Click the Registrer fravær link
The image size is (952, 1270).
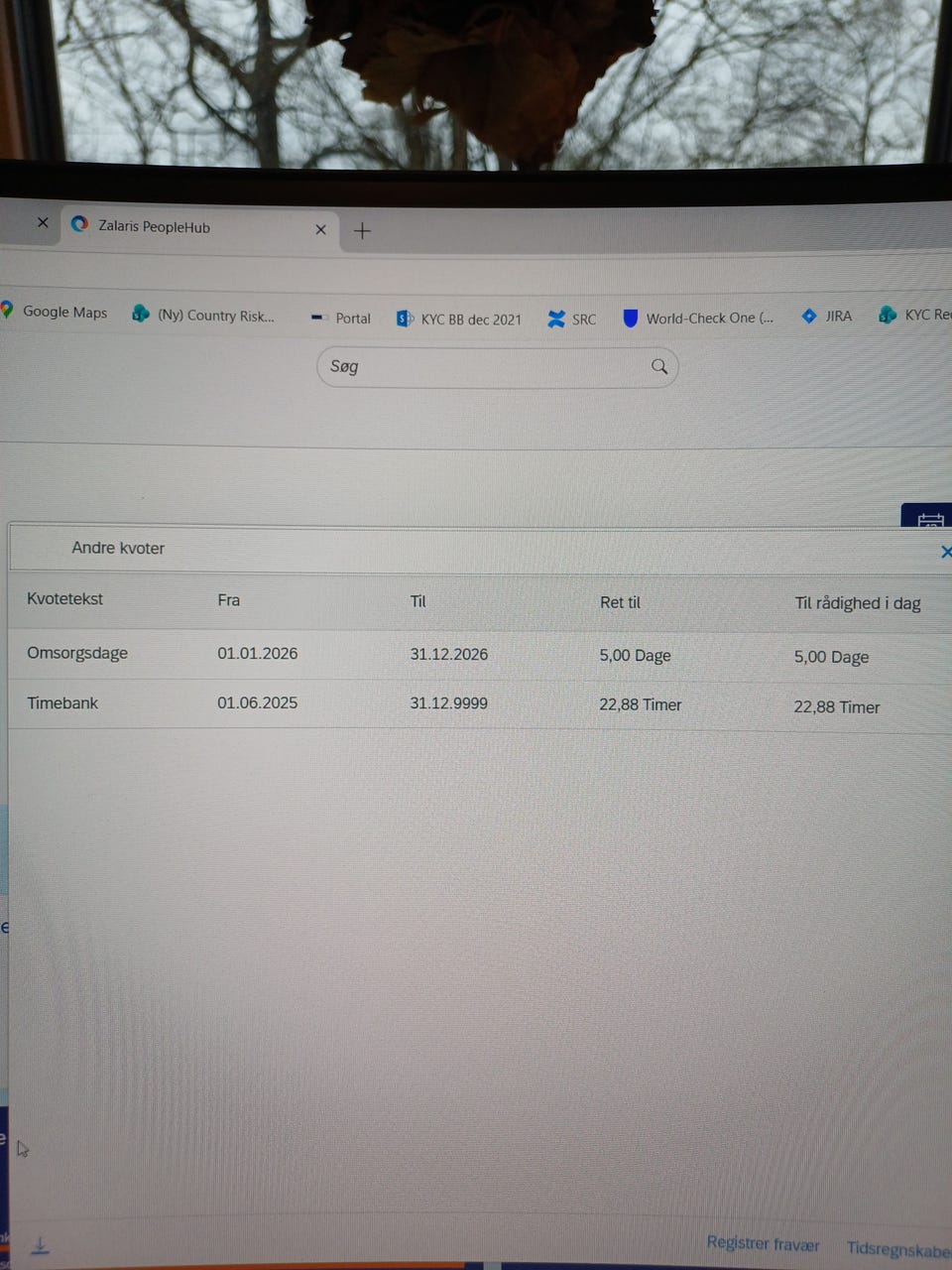point(764,1243)
